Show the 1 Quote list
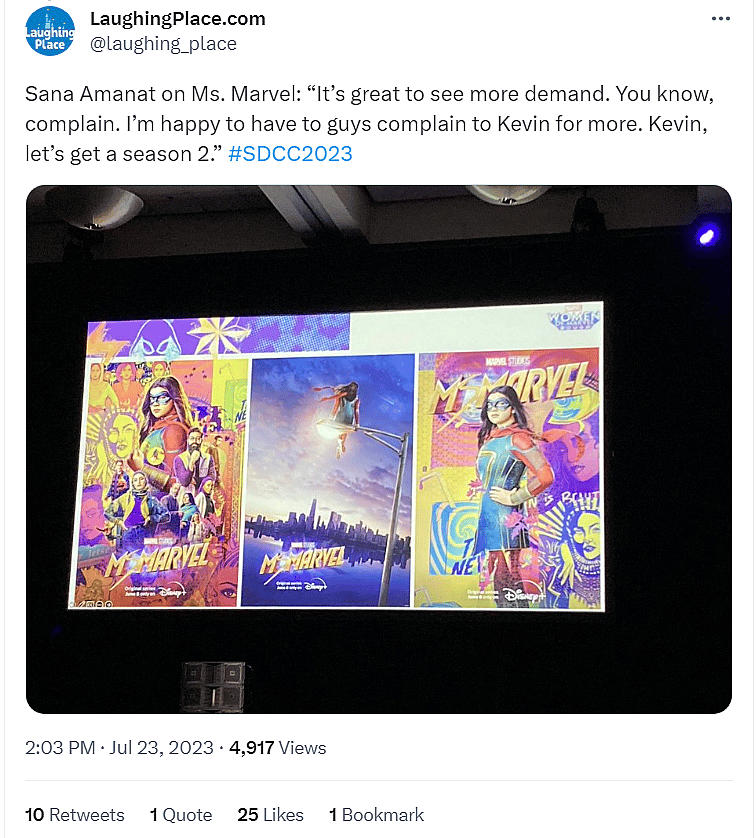The width and height of the screenshot is (756, 838). point(181,814)
